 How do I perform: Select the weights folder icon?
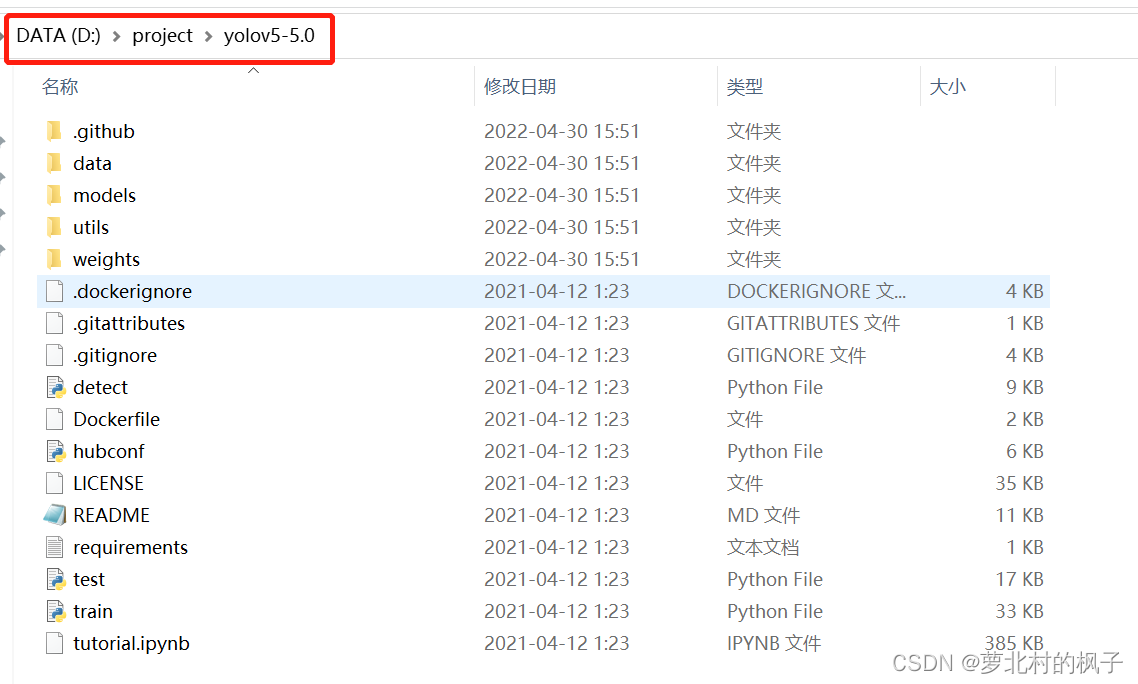click(54, 259)
